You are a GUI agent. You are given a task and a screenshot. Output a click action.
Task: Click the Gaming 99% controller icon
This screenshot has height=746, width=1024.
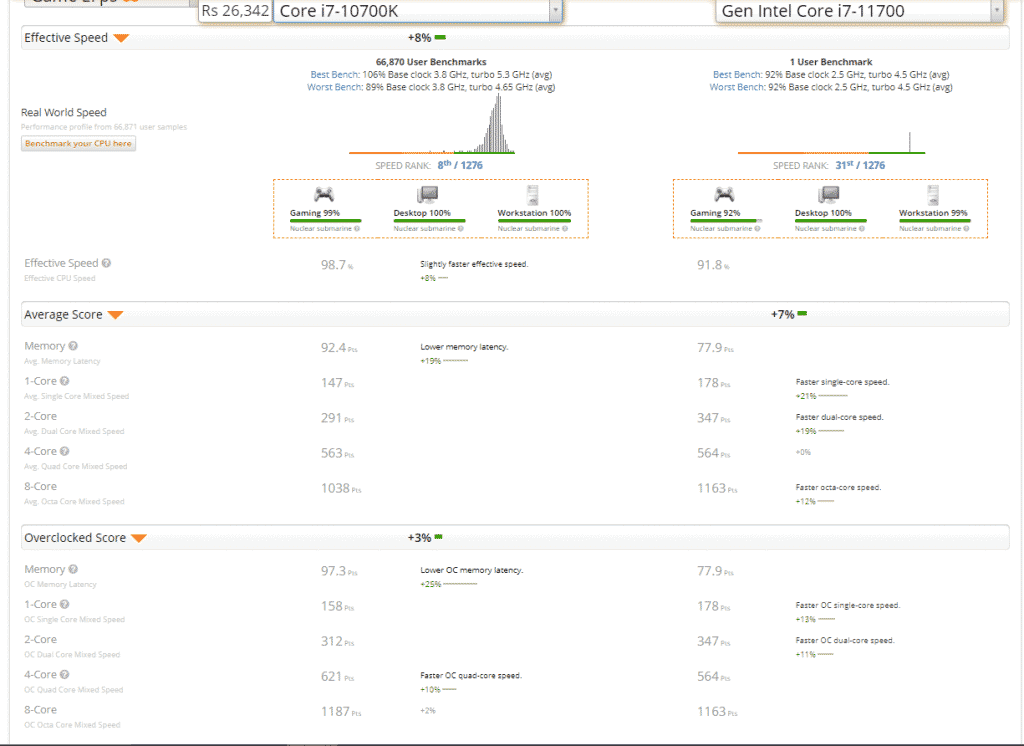click(x=324, y=194)
